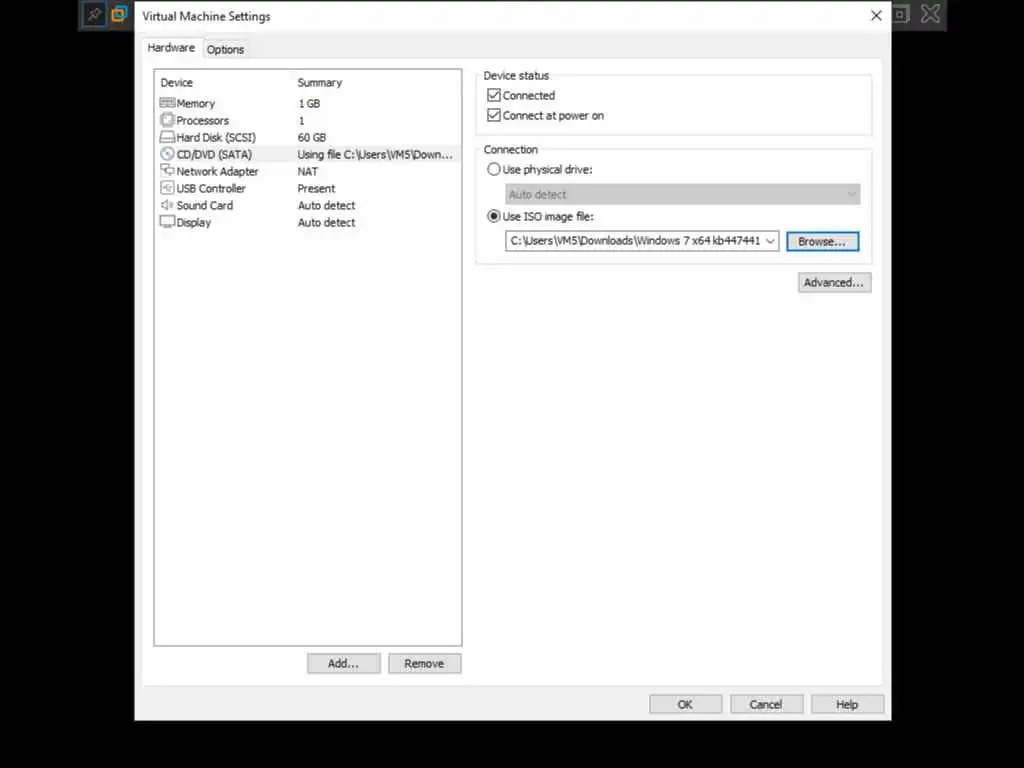Click the Present USB summary value
1024x768 pixels.
click(316, 188)
